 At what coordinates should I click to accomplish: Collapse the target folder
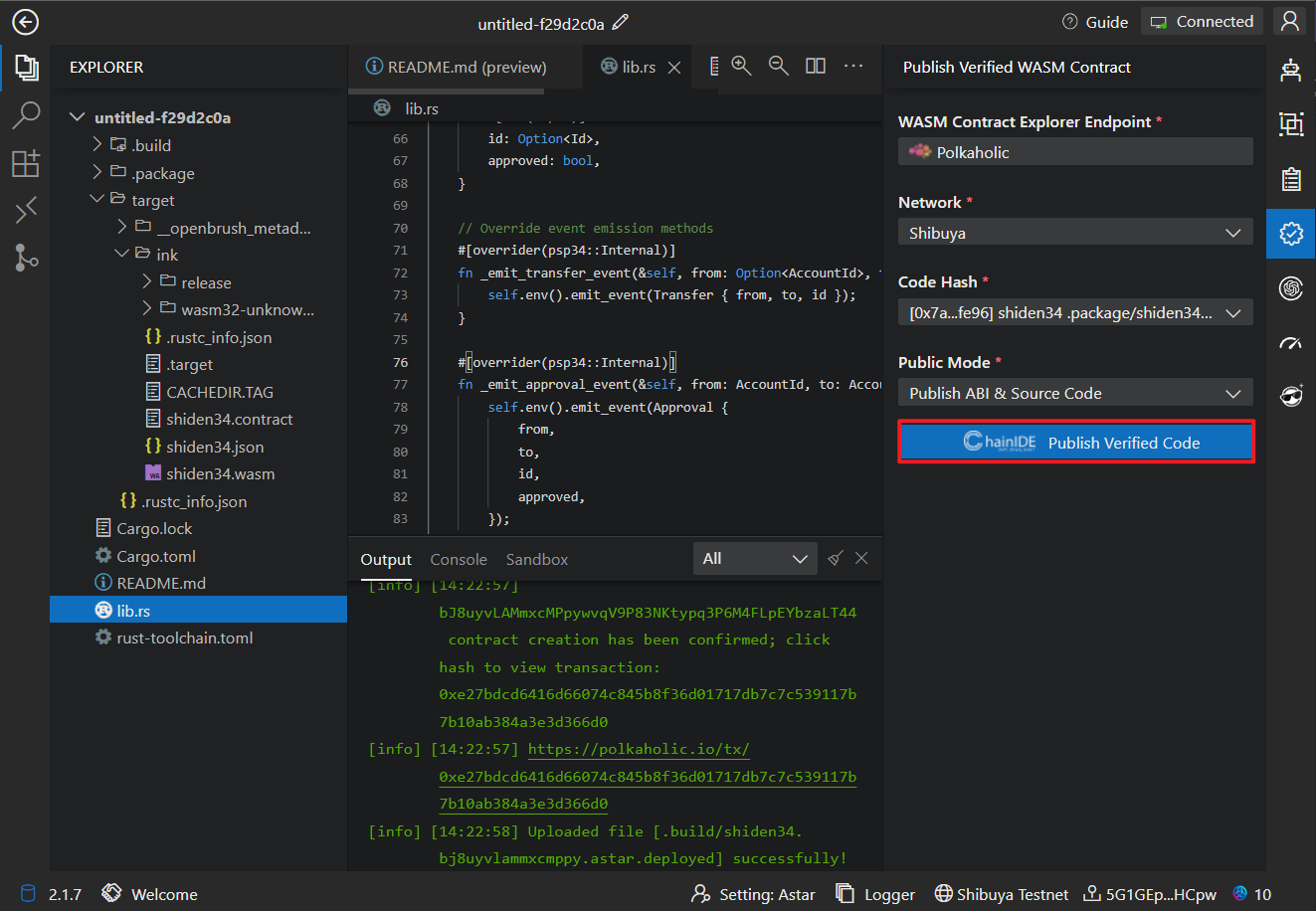[152, 200]
